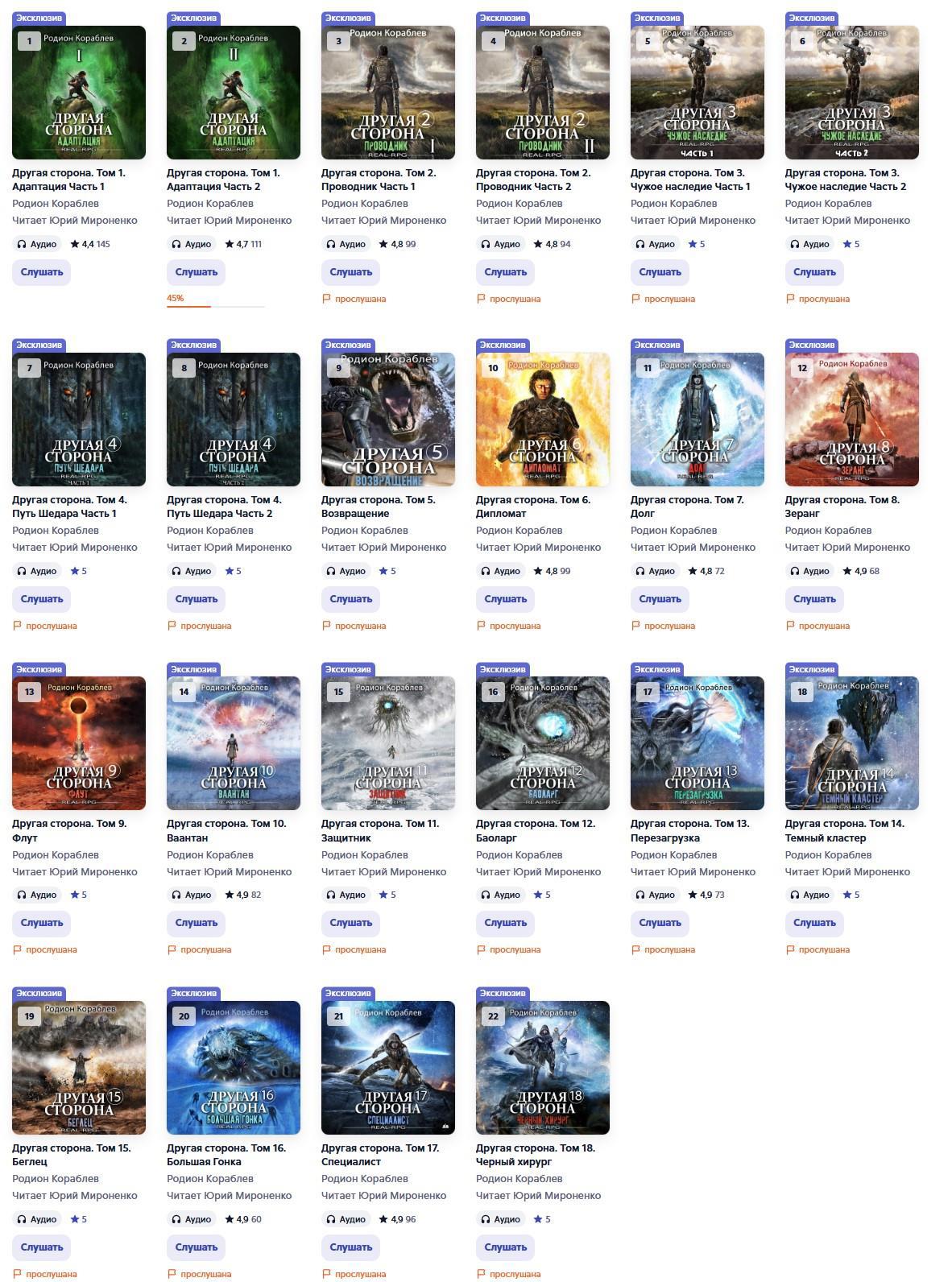952x1282 pixels.
Task: Click the Эксклюзив badge on Том 6 Дипломат
Action: (x=503, y=345)
